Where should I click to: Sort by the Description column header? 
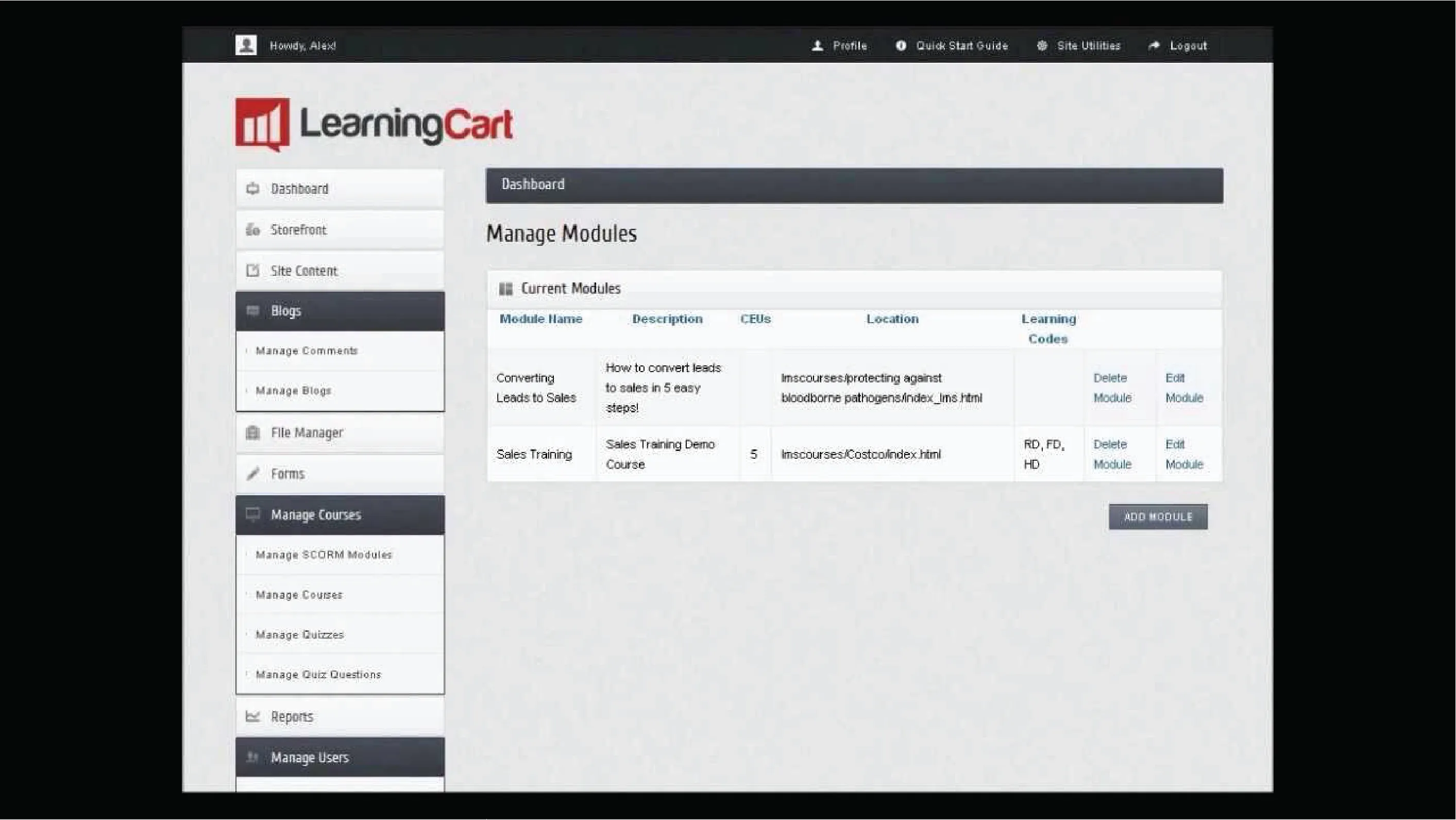[667, 319]
